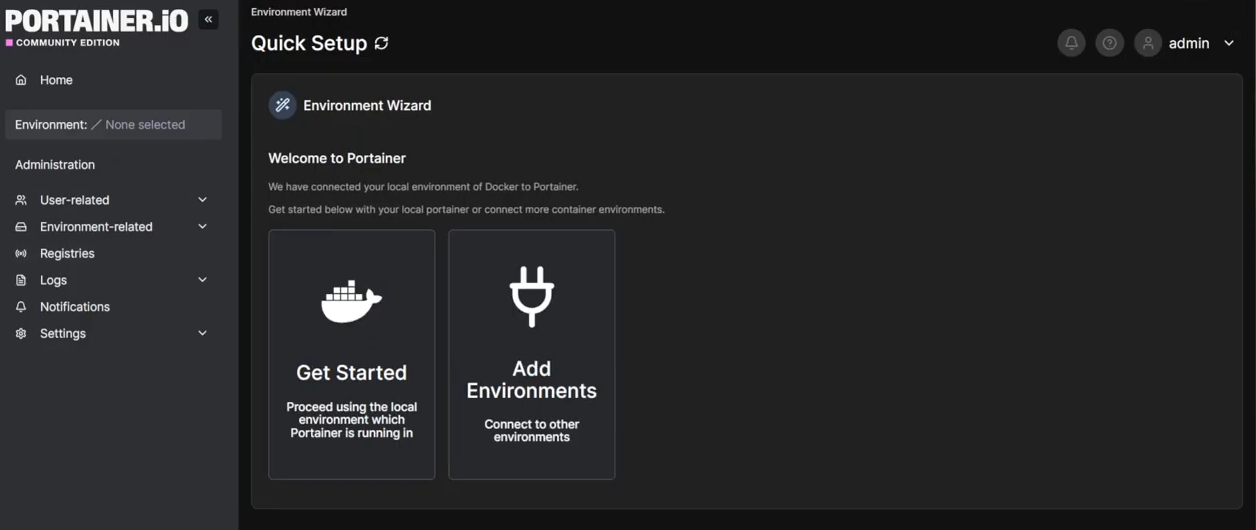Open Notifications in the sidebar menu
The image size is (1256, 530).
click(74, 307)
